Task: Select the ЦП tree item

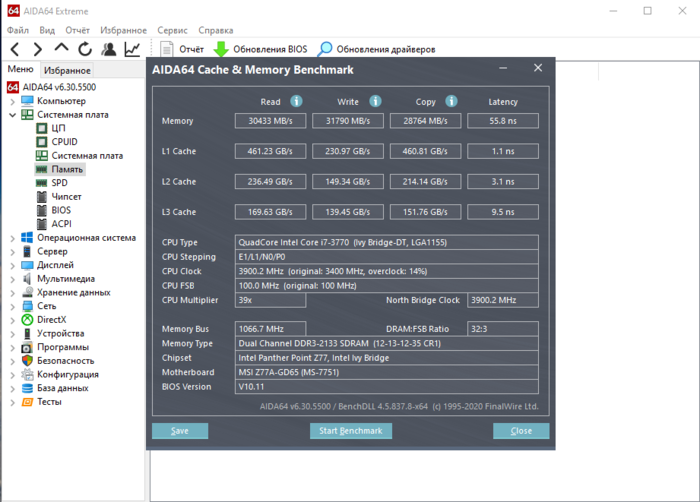Action: 58,128
